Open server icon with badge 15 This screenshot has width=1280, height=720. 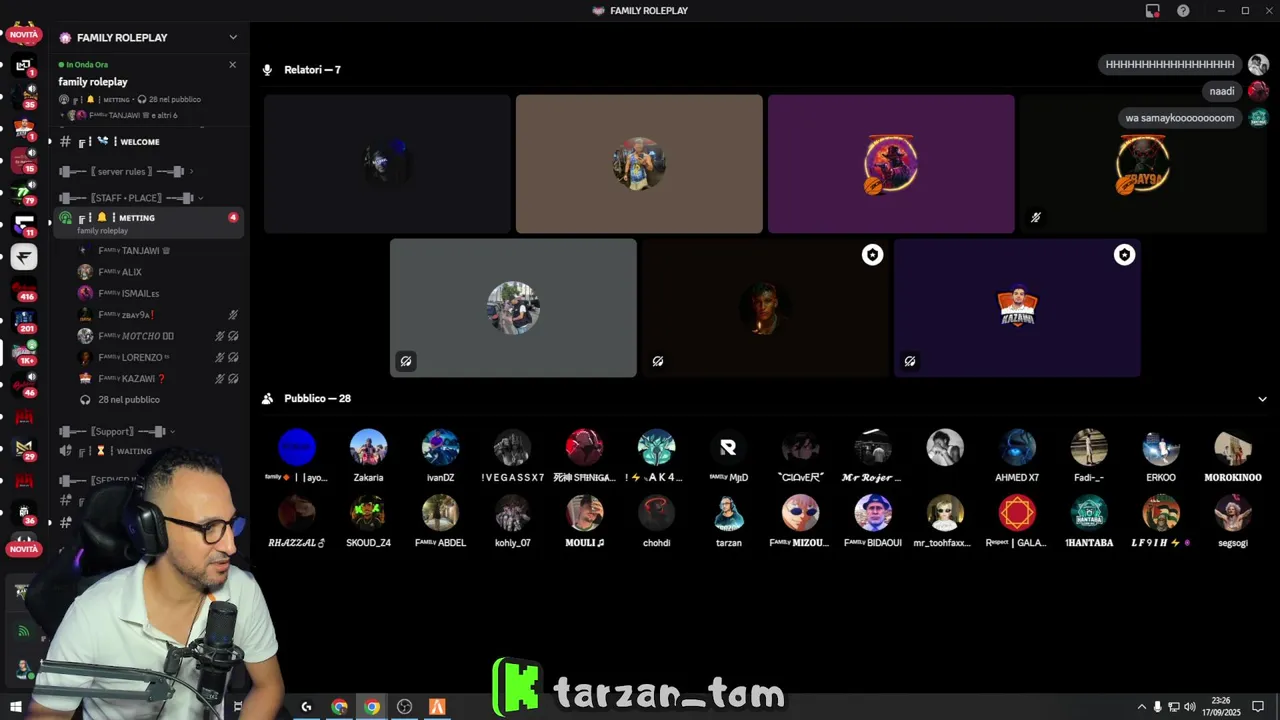point(25,162)
